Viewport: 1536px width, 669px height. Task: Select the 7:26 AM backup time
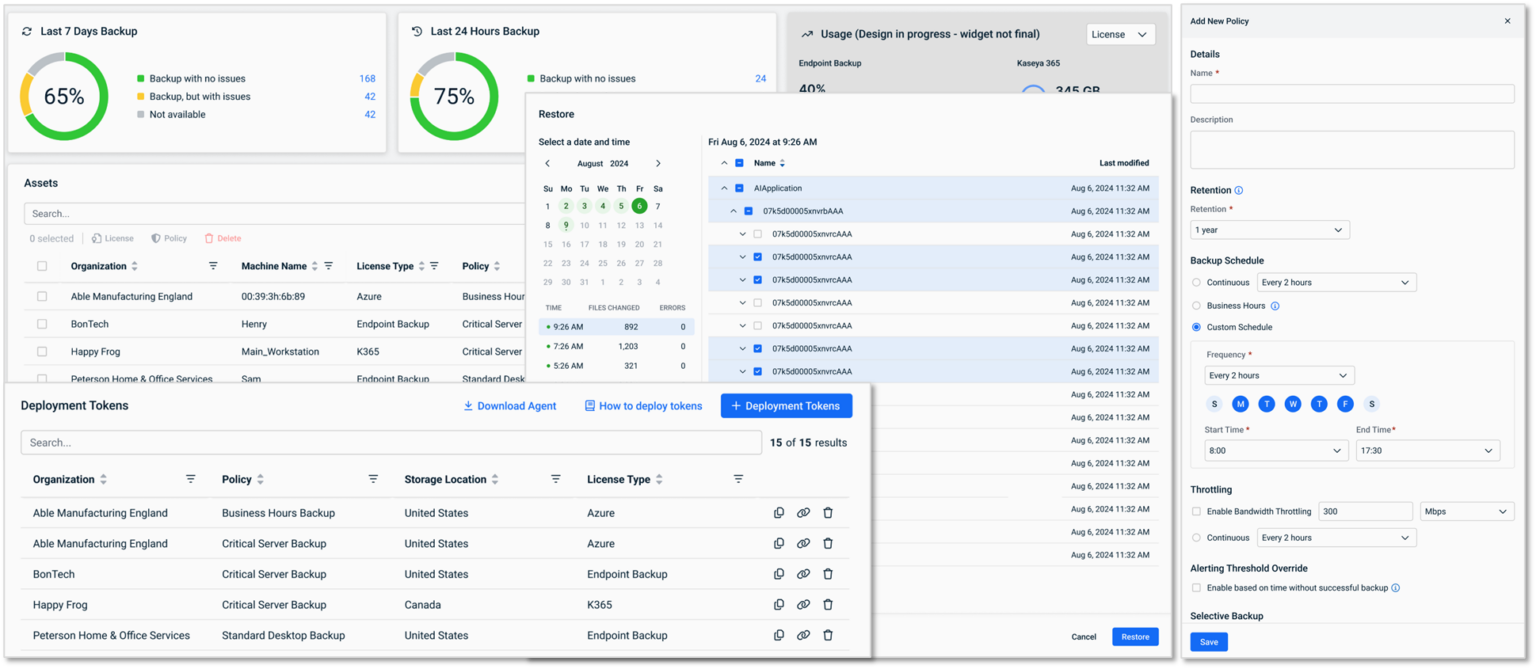(x=616, y=346)
